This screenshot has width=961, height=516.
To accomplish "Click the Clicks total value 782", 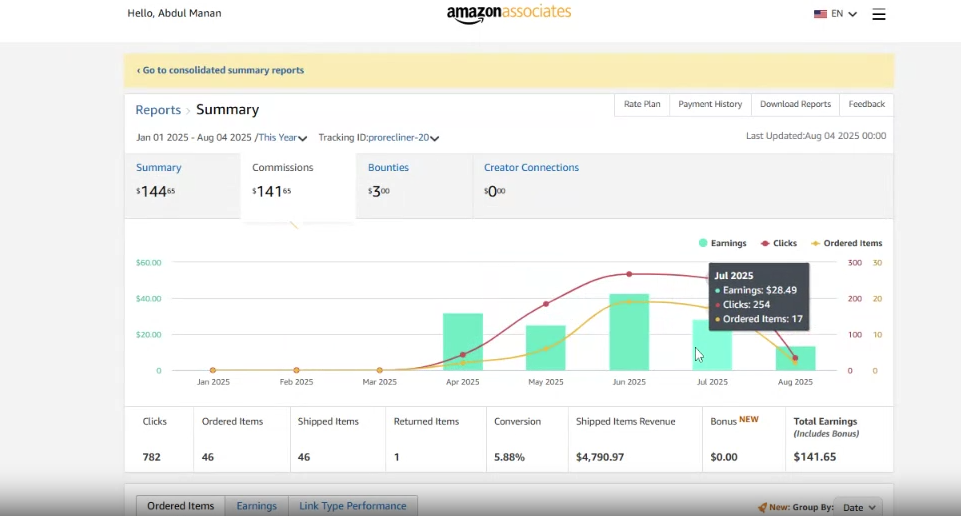I will point(151,457).
